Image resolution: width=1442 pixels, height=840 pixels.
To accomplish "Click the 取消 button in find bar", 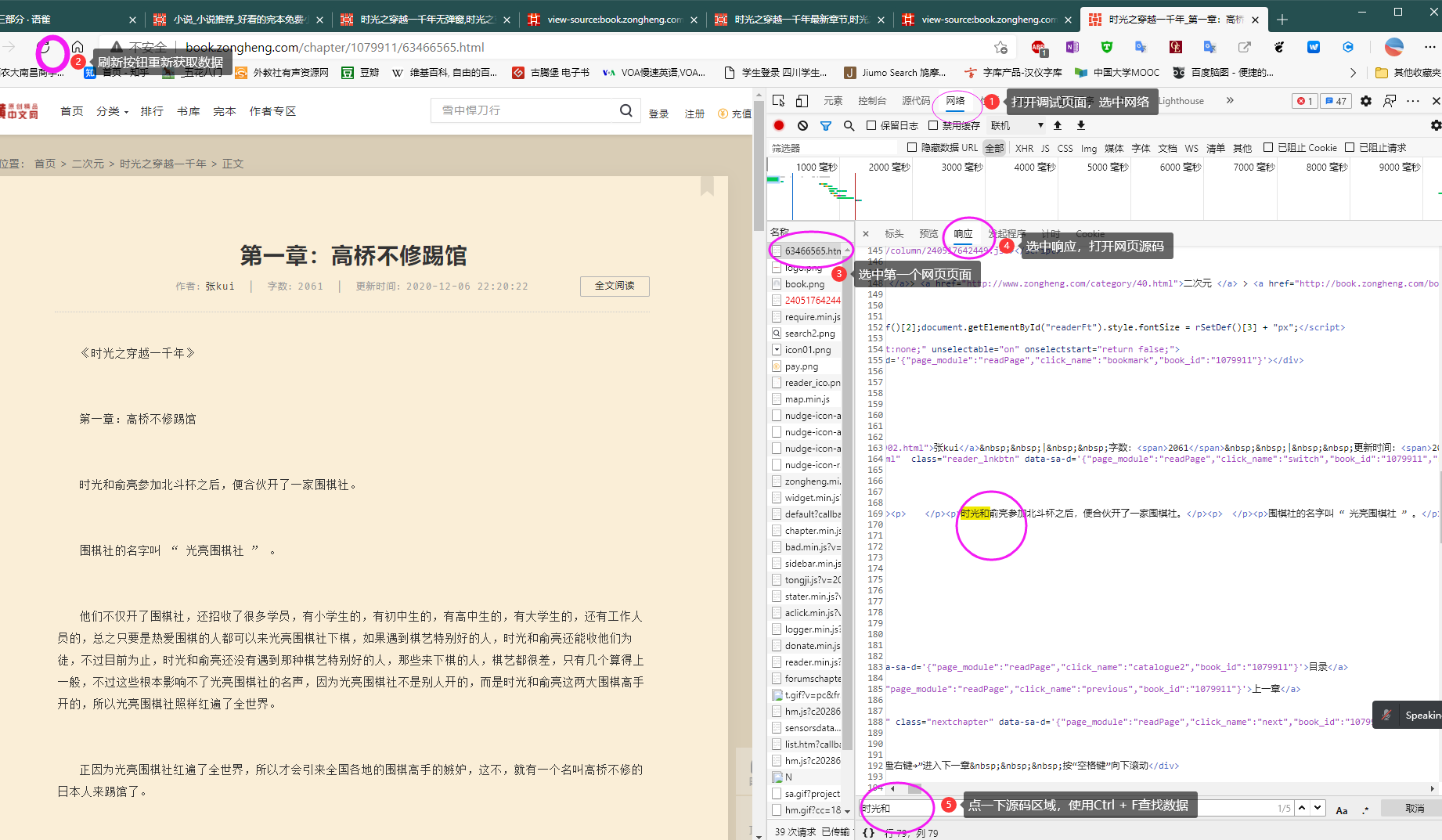I will [1415, 809].
